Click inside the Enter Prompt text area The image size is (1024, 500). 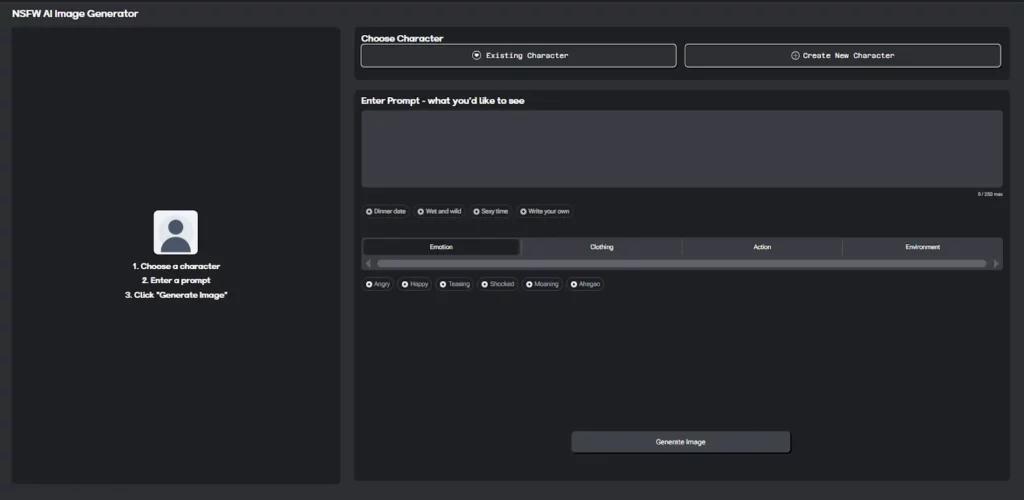[681, 148]
